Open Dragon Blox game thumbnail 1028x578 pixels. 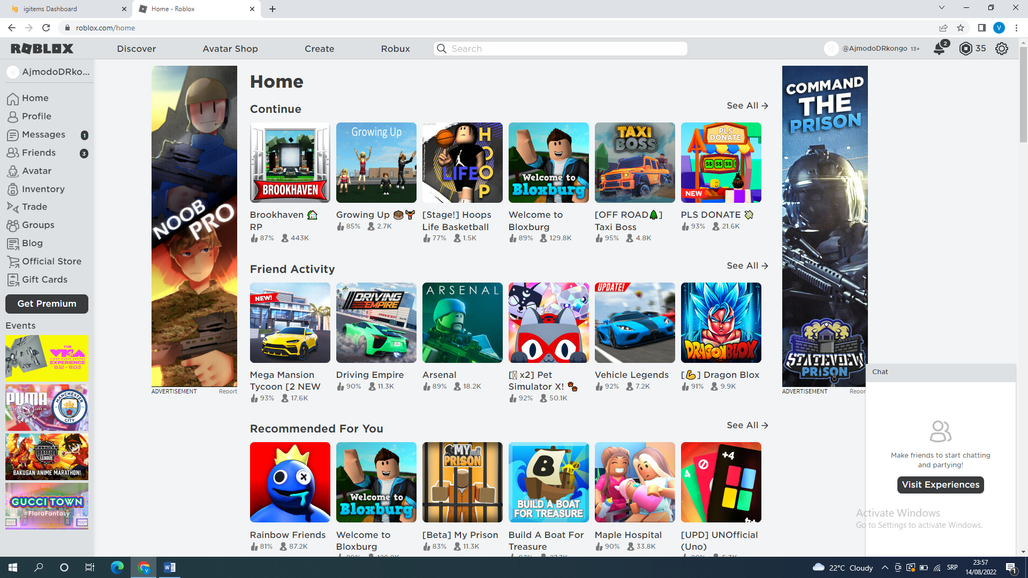(721, 322)
